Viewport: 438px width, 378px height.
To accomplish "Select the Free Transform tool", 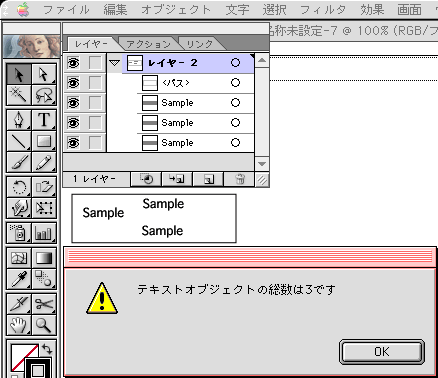I will pos(44,208).
